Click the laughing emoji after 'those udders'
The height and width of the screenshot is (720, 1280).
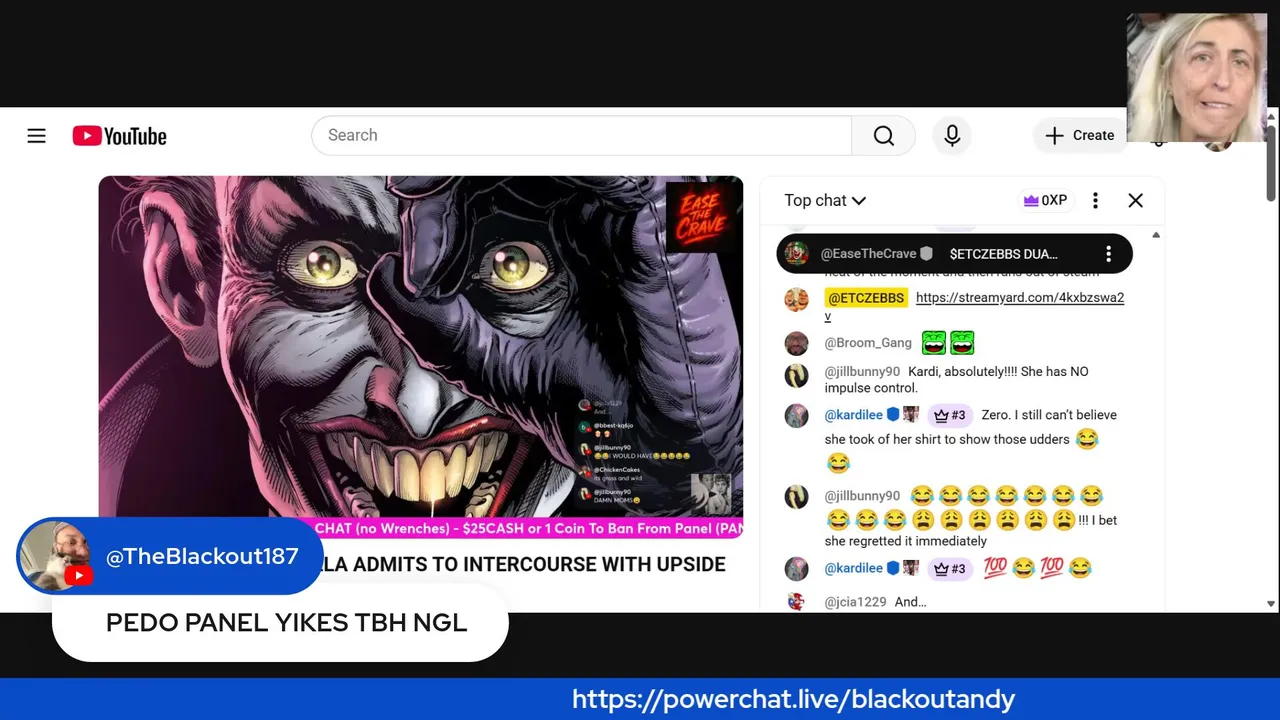pos(1087,440)
